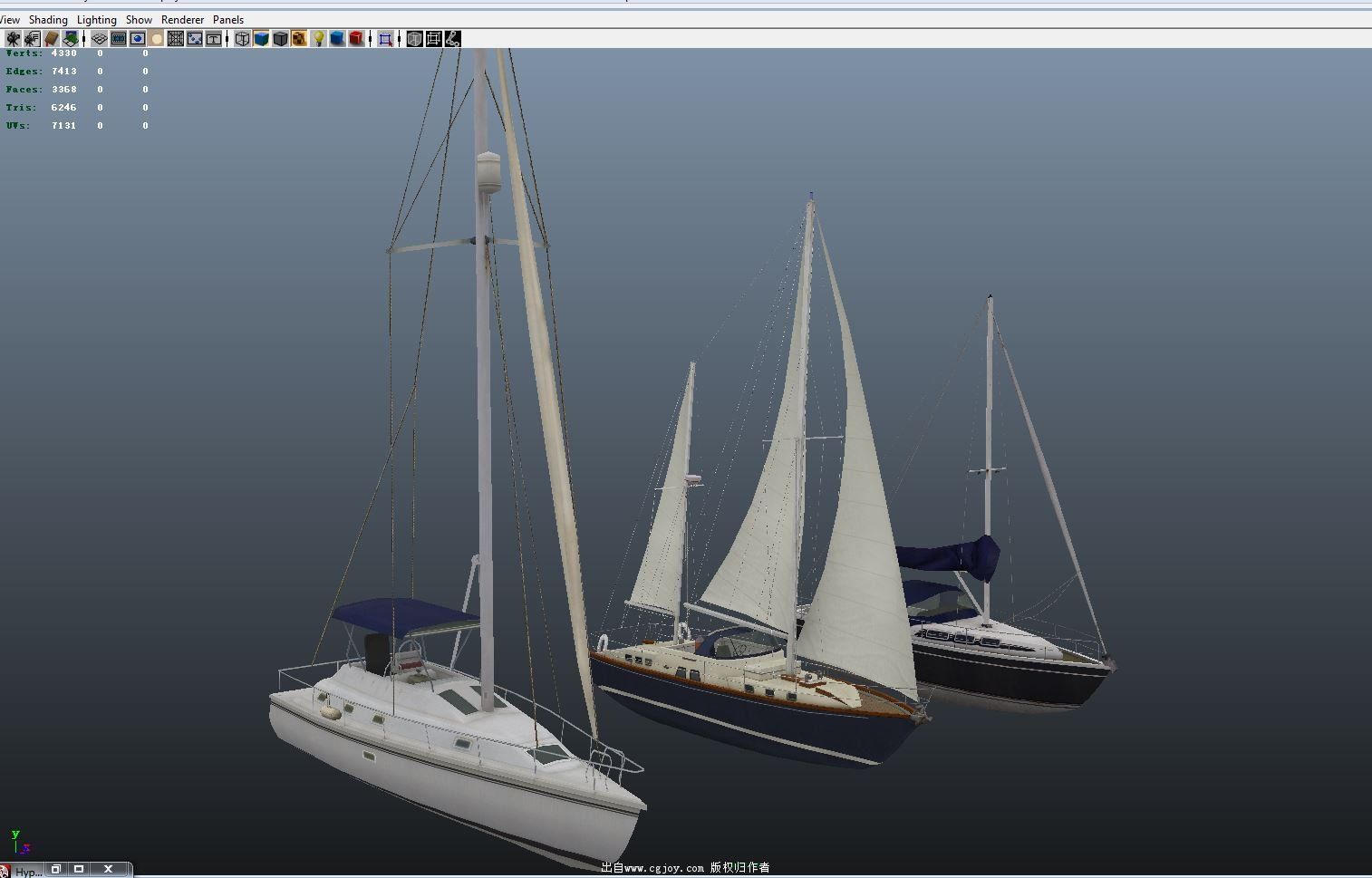Open the Shading menu
Screen dimensions: 1372x878
coord(48,19)
